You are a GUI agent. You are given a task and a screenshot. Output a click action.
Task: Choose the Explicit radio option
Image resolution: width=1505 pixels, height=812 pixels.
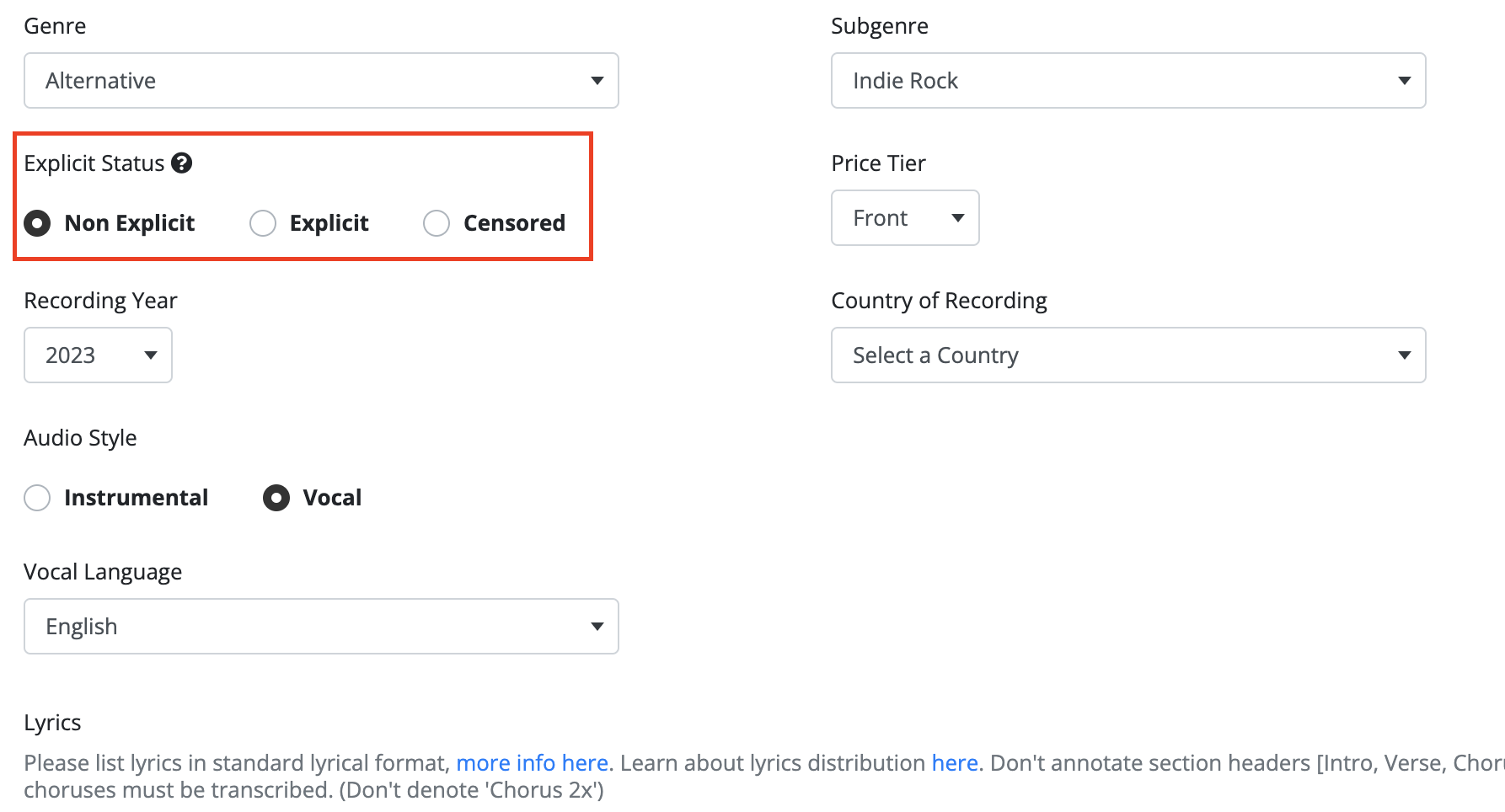(263, 223)
